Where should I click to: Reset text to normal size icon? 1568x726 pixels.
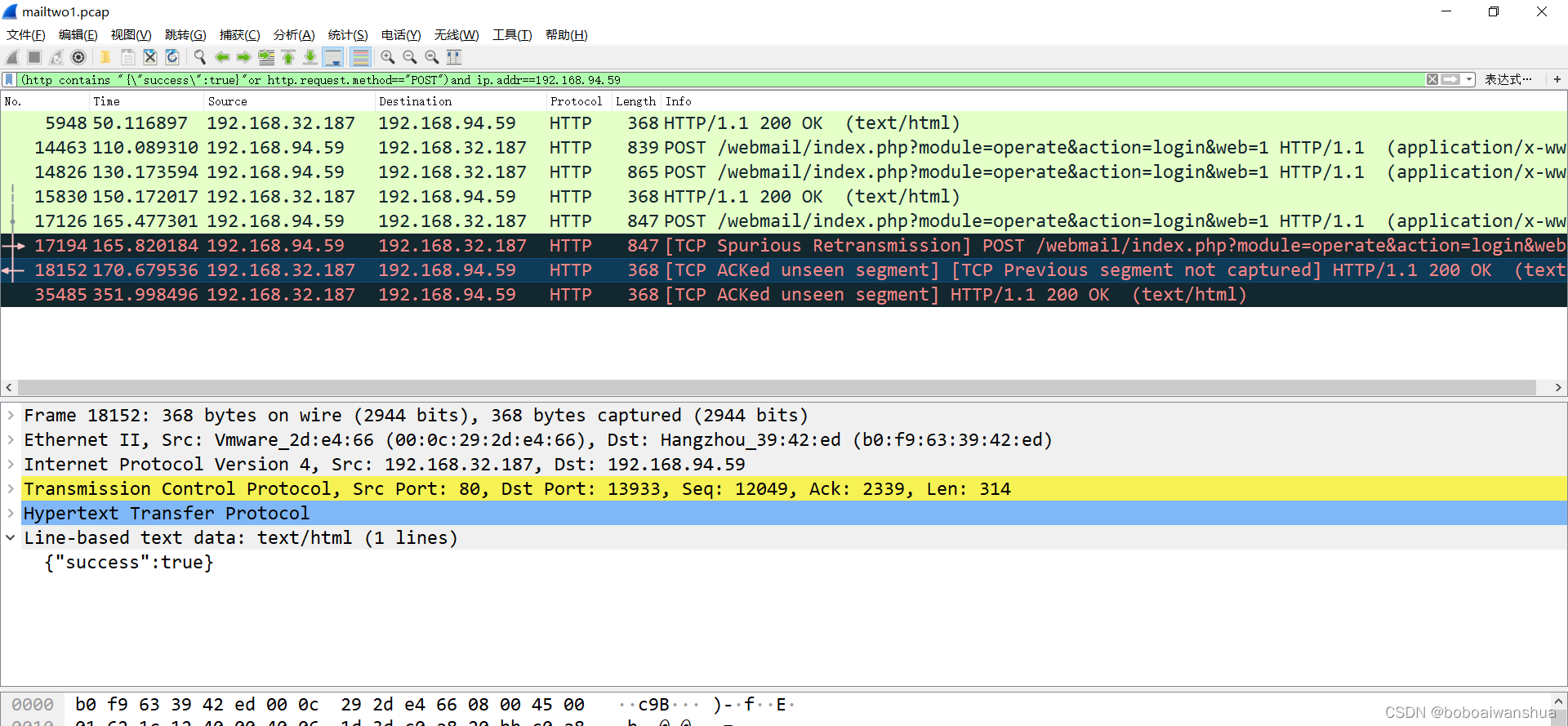tap(432, 57)
